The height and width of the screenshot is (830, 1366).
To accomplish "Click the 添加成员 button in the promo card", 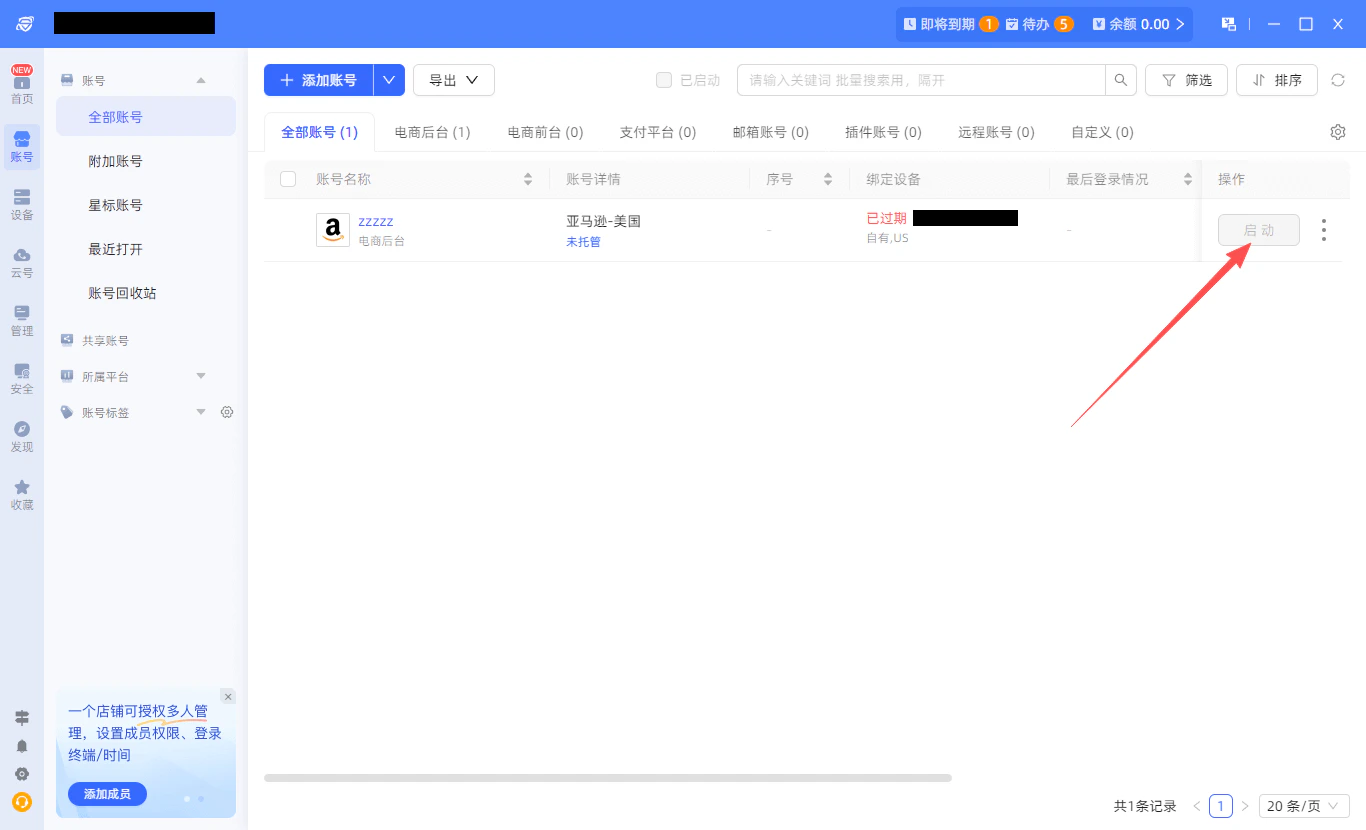I will [106, 793].
